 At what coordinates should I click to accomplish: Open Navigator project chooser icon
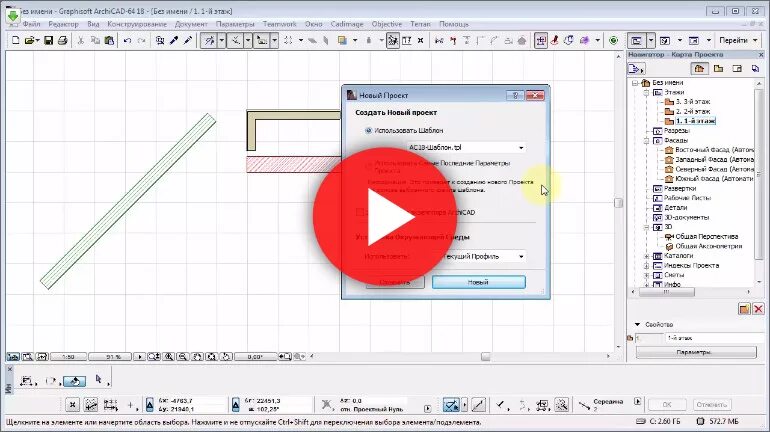coord(636,69)
